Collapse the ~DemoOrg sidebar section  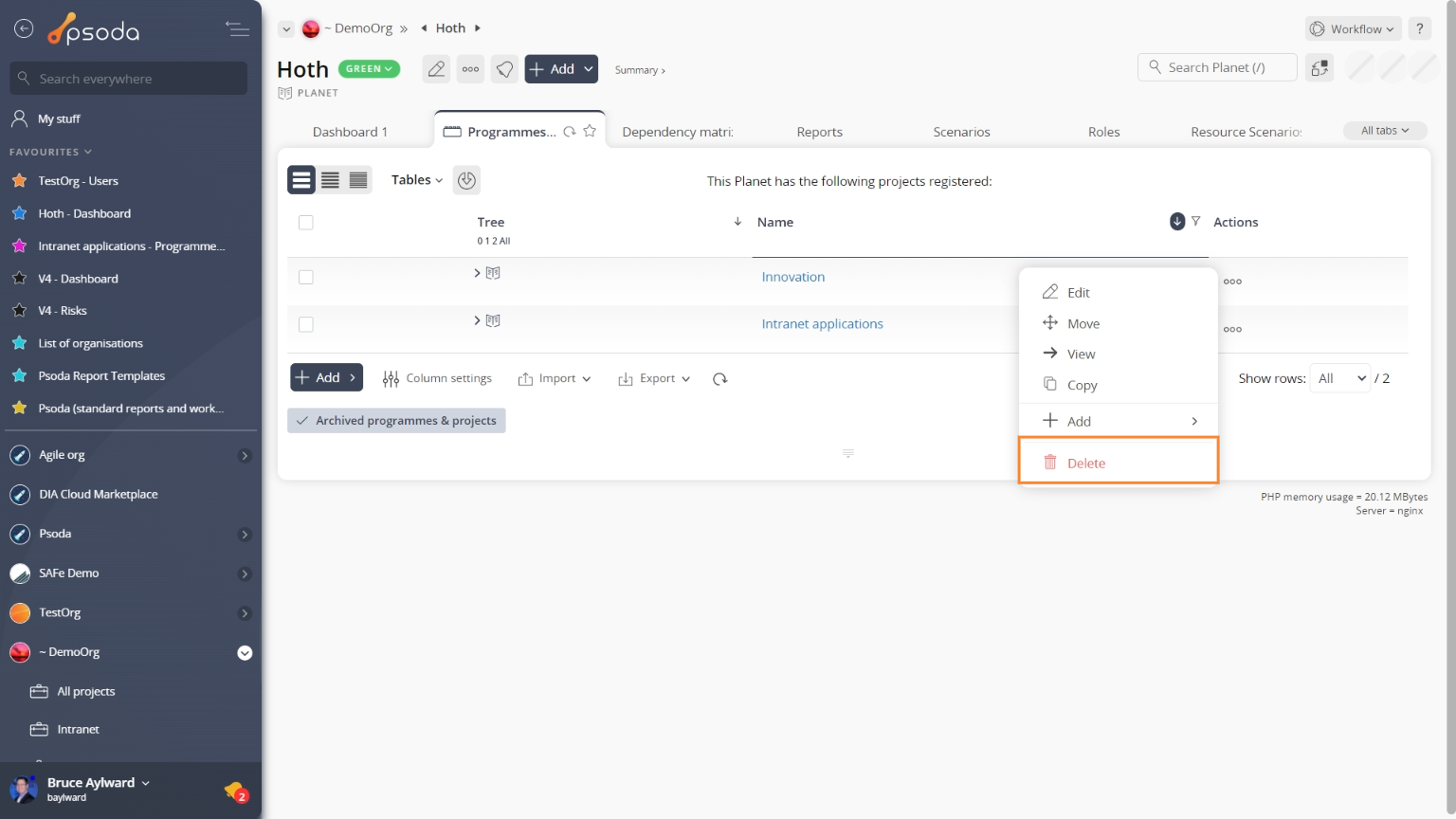pos(245,653)
